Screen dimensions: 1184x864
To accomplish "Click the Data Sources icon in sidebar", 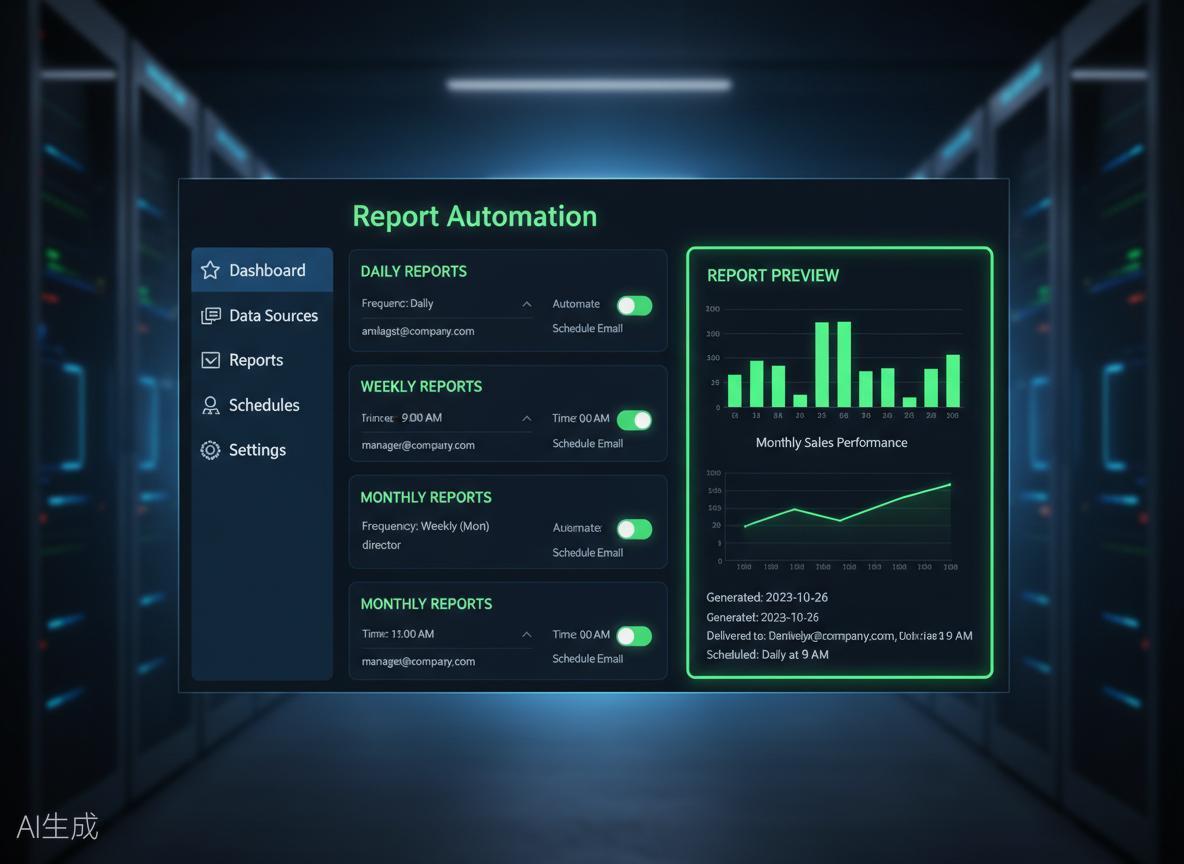I will tap(211, 316).
